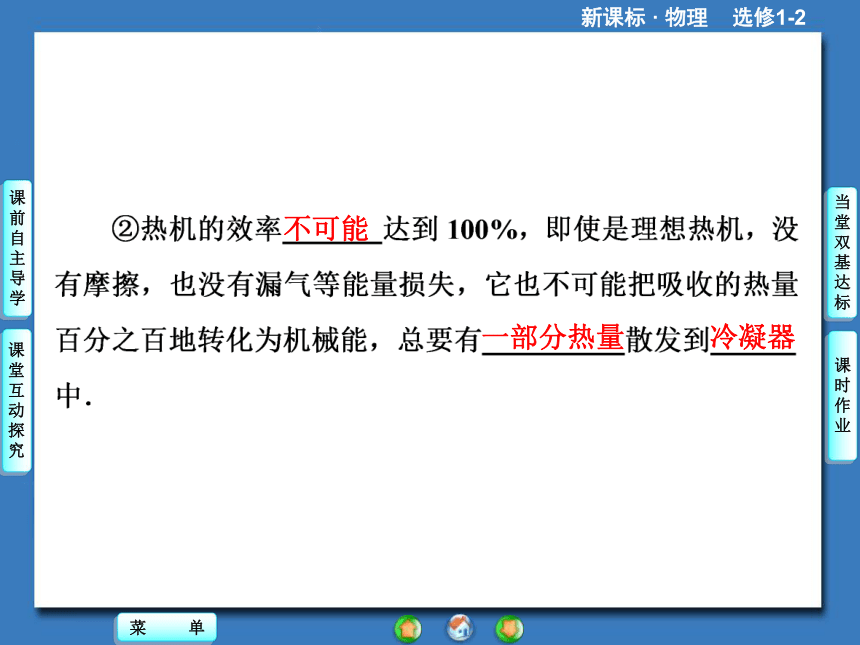
Task: Open the 课时作业 side tab
Action: click(x=842, y=395)
